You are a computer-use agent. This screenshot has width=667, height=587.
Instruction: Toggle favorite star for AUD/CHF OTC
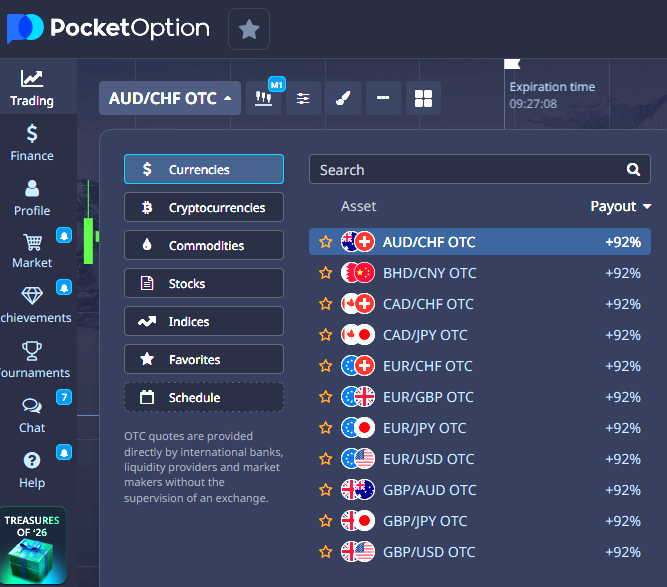click(x=326, y=242)
